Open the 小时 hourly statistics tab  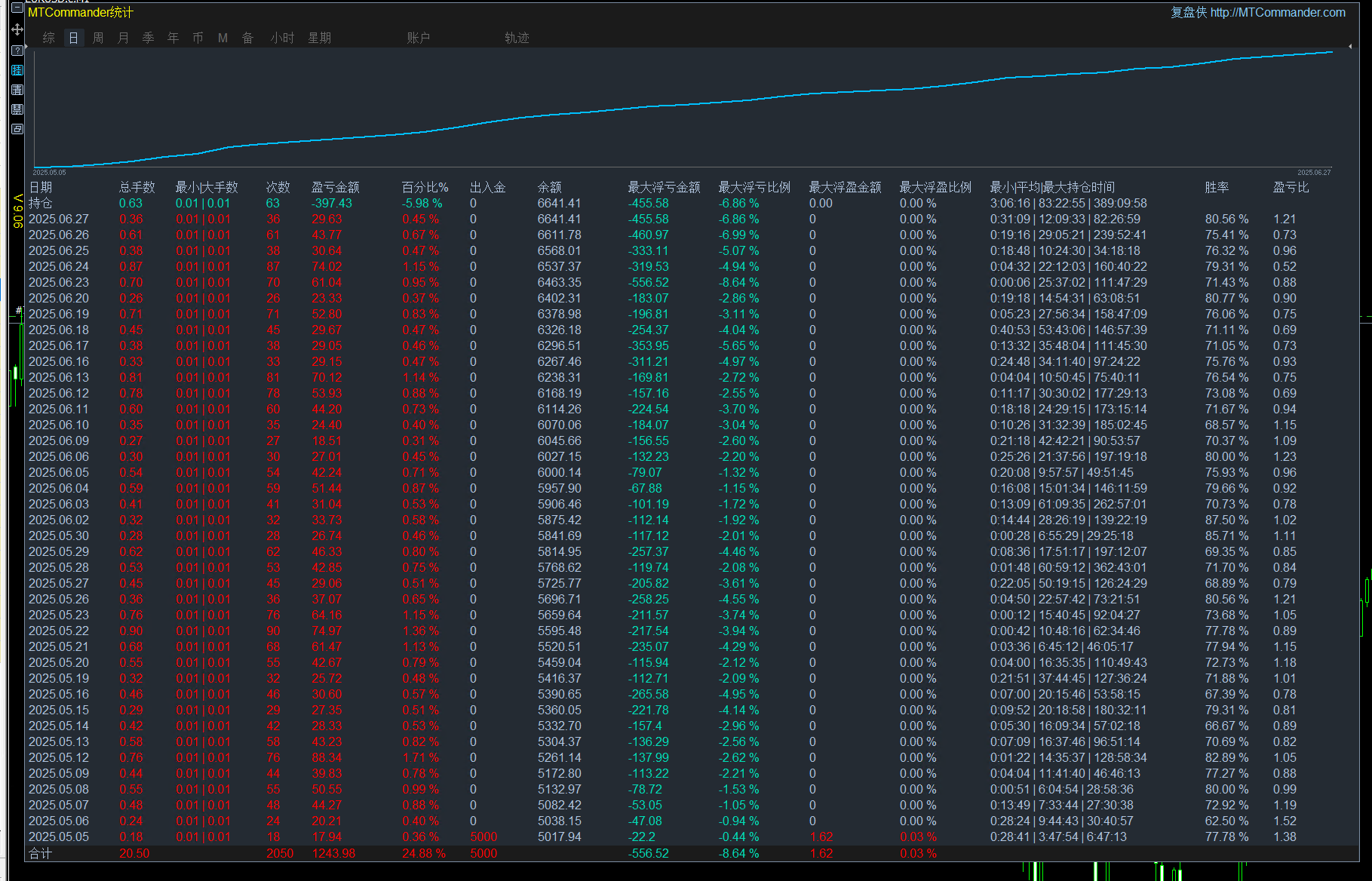point(282,38)
